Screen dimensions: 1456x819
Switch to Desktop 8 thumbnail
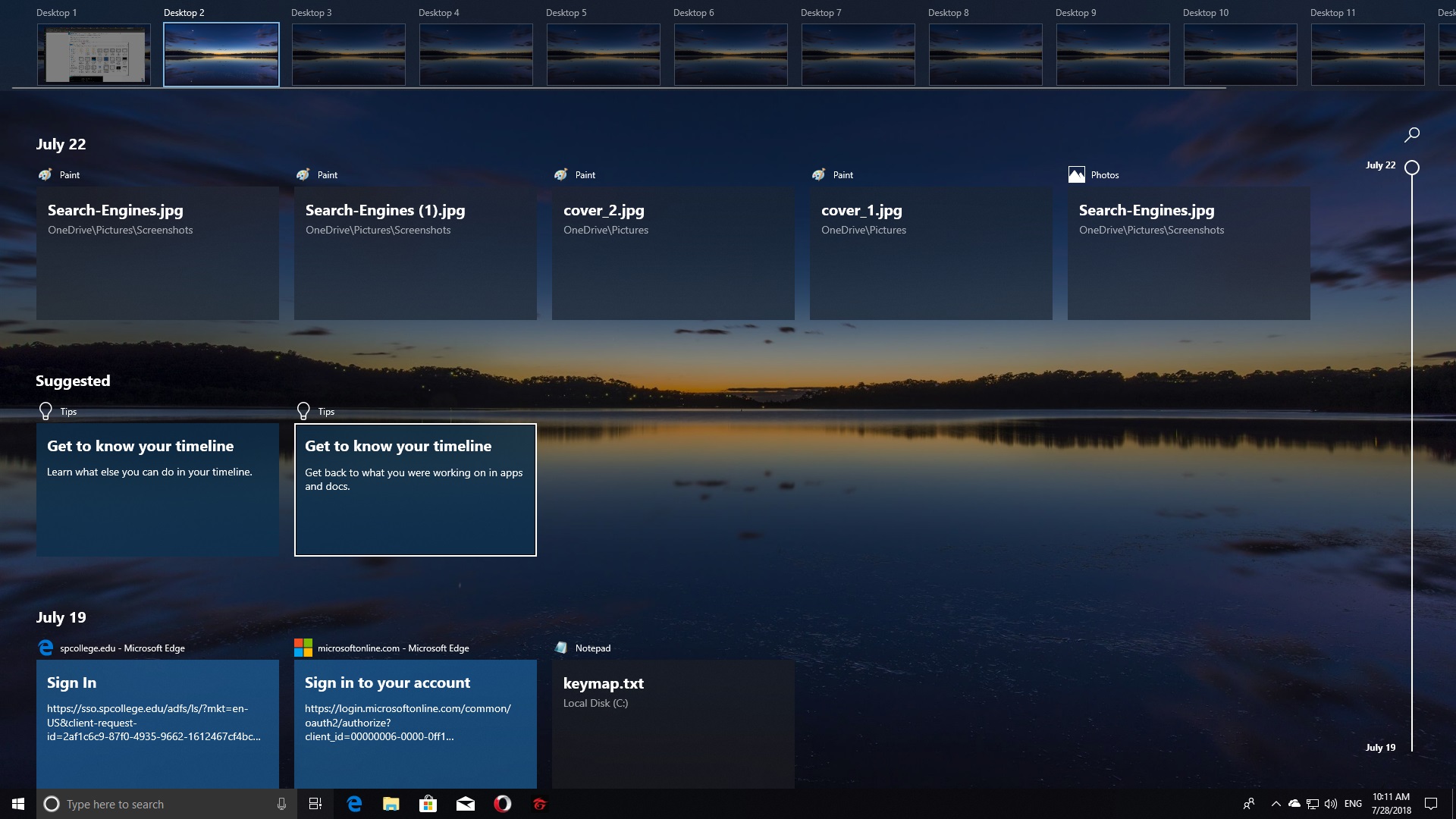click(x=986, y=54)
